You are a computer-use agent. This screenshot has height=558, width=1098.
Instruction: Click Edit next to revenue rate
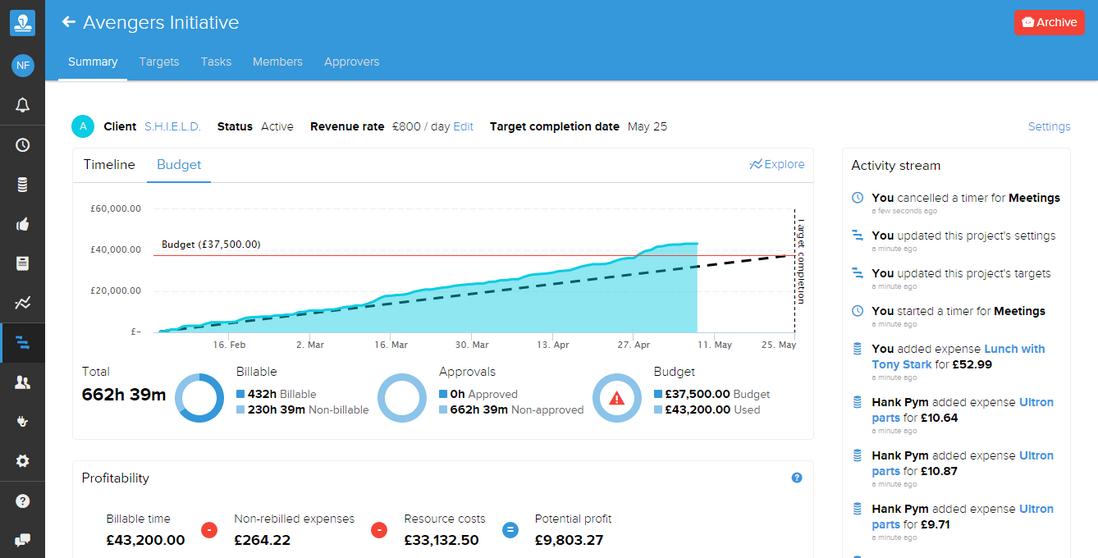point(463,127)
